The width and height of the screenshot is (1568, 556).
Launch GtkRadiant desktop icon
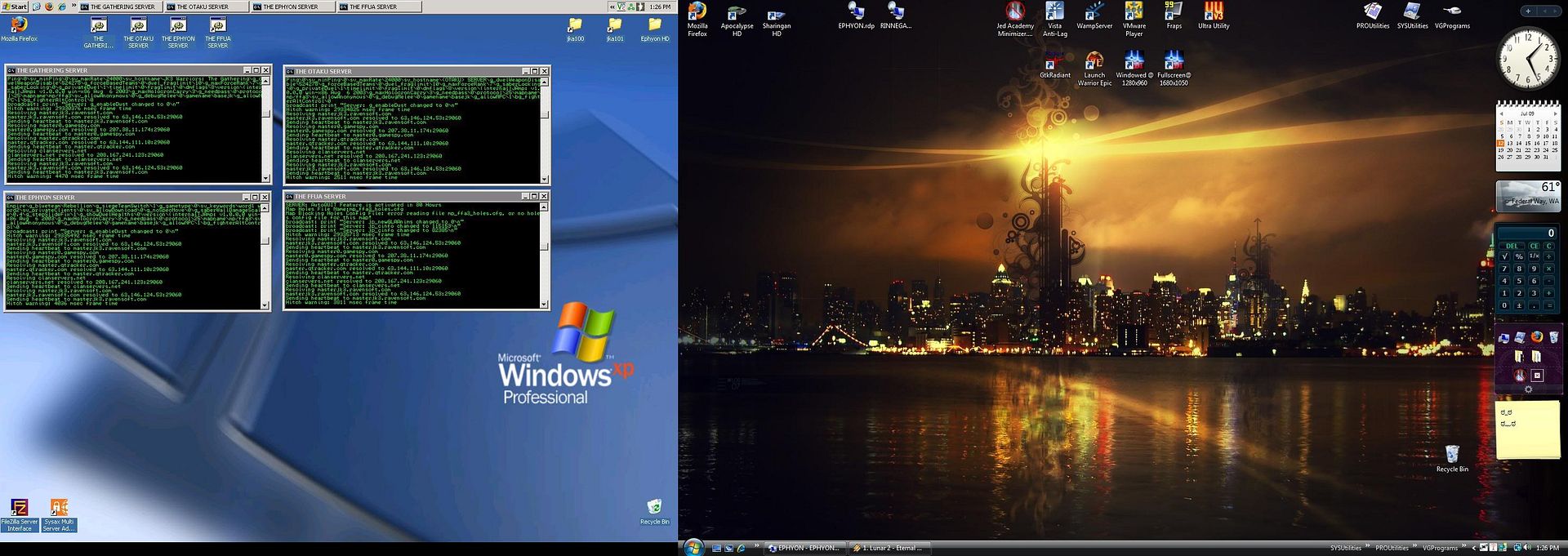pyautogui.click(x=1054, y=65)
